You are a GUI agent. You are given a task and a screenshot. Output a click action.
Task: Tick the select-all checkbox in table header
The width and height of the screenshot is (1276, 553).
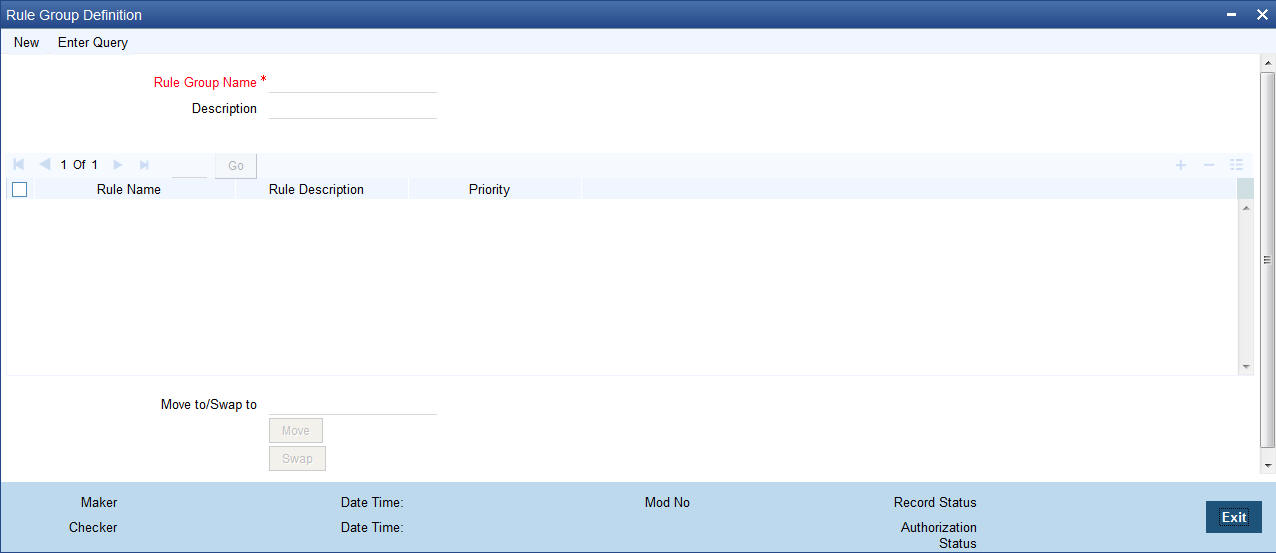click(19, 189)
